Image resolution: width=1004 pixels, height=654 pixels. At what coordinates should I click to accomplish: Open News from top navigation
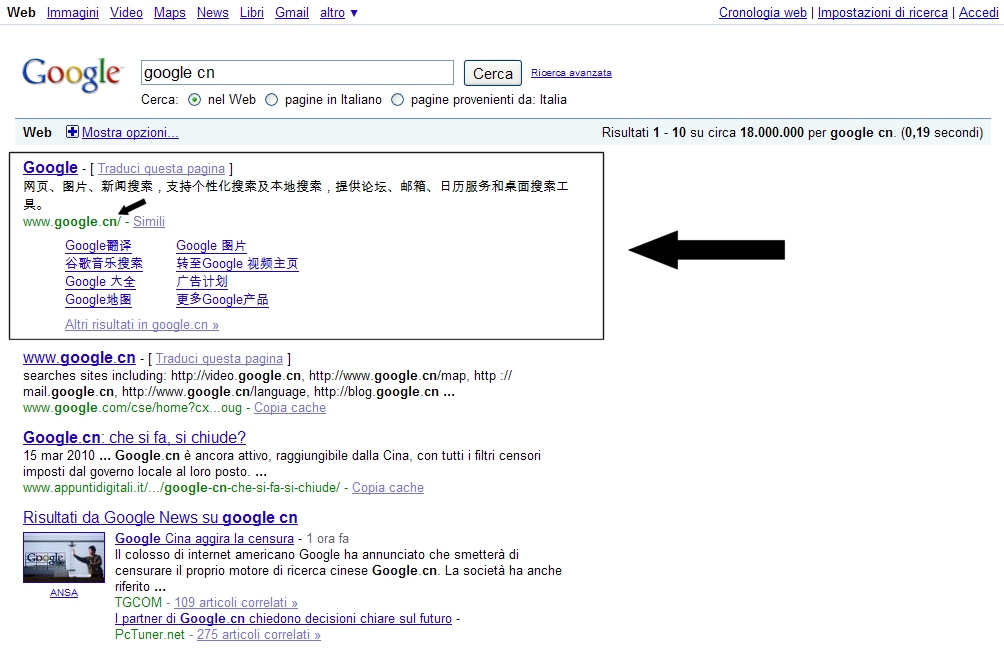point(213,13)
